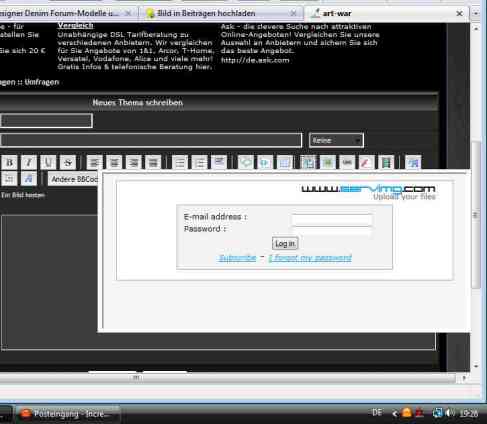The width and height of the screenshot is (487, 424).
Task: Open the 'Subscribe' link
Action: point(238,258)
